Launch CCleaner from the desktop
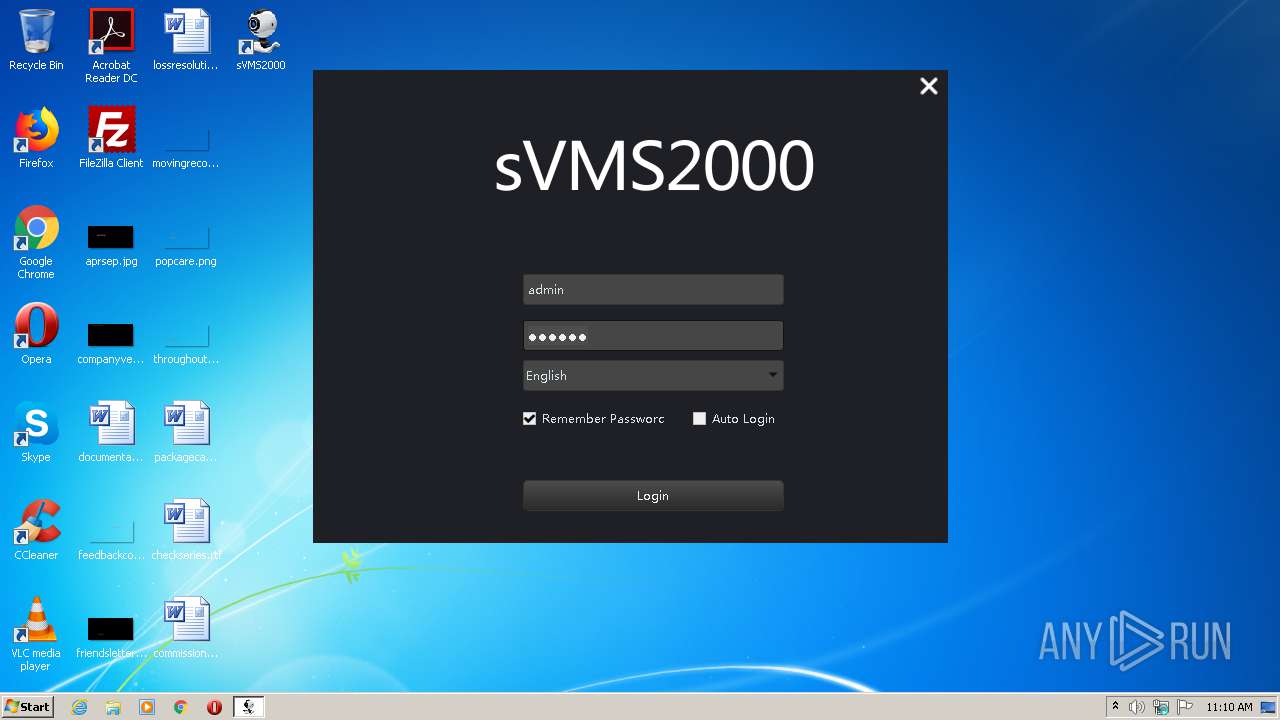This screenshot has width=1280, height=720. 36,530
